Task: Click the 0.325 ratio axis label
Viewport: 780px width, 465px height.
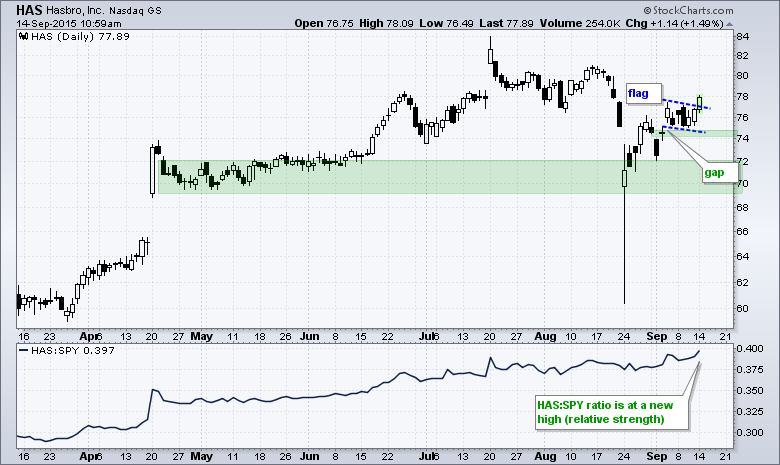Action: (750, 411)
